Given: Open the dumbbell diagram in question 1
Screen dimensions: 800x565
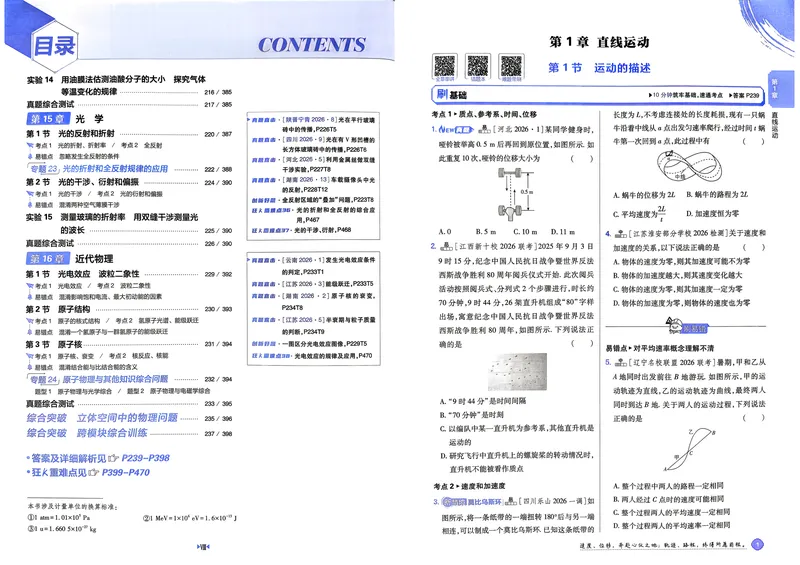Looking at the screenshot, I should 515,195.
